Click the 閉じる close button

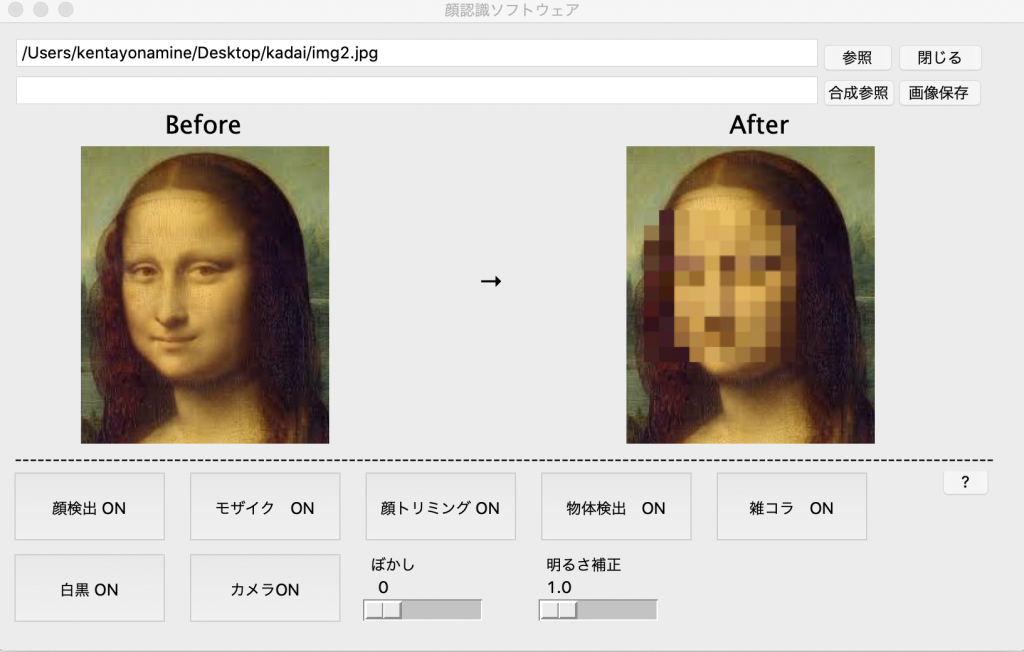click(940, 57)
